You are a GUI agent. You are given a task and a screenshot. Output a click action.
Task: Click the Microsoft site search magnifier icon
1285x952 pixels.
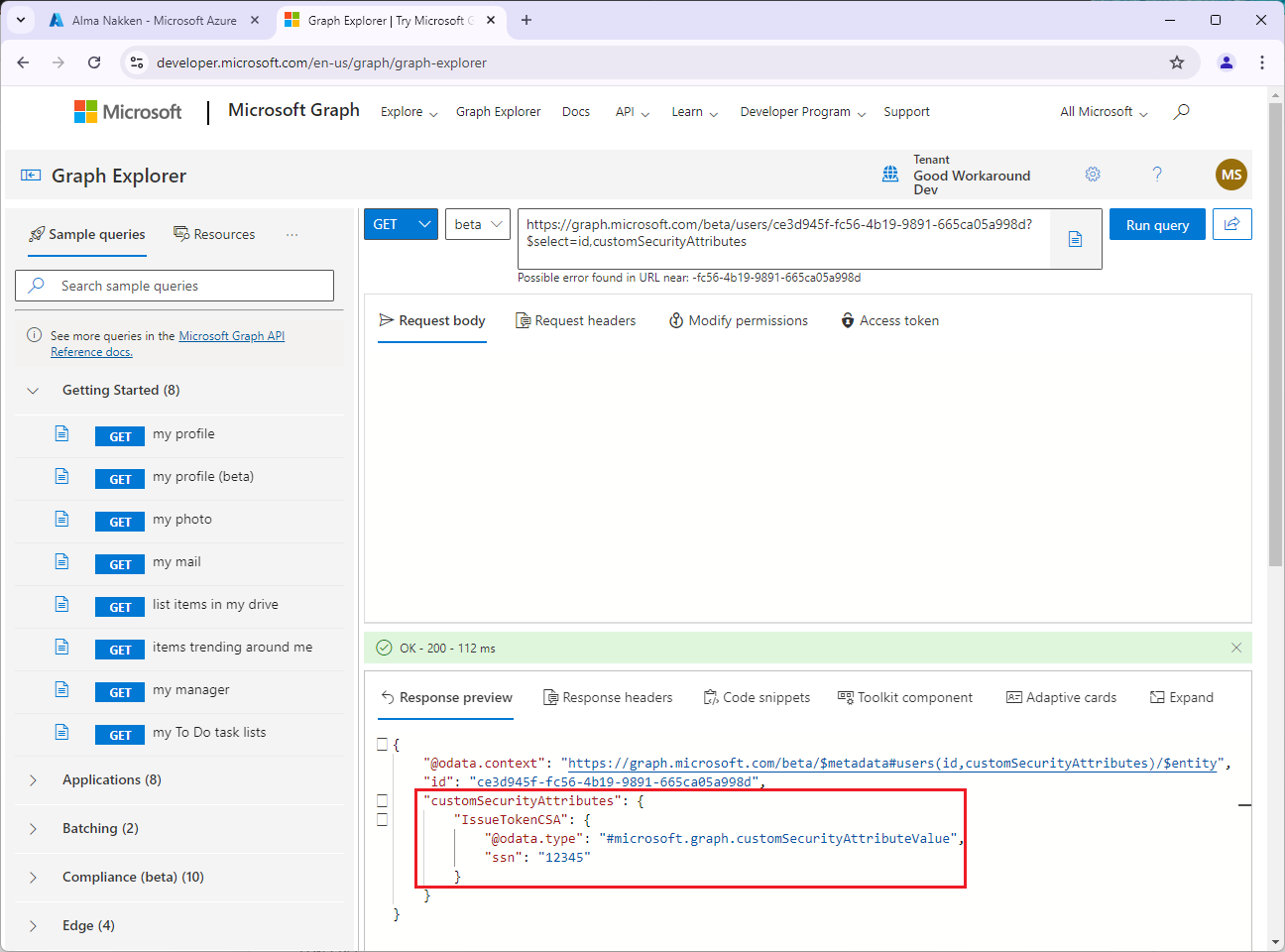[x=1181, y=112]
